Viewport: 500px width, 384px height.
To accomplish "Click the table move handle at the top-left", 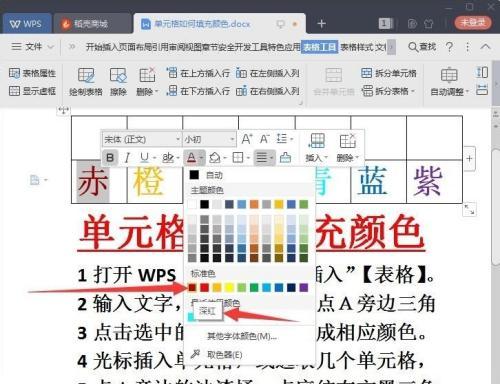I will coord(63,110).
